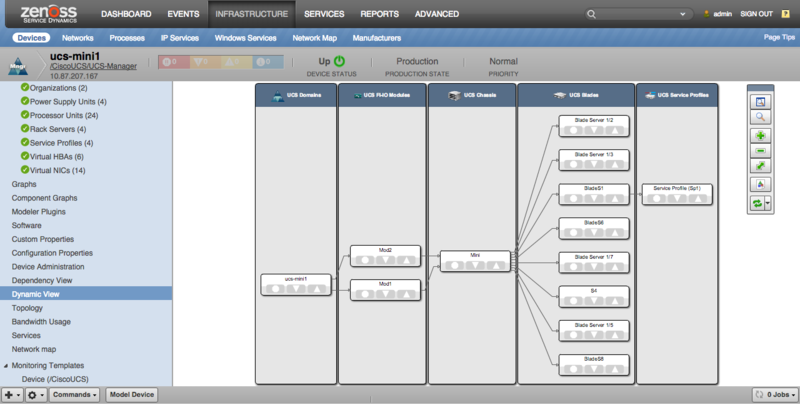Click the UCS Manager device icon beside ucs-mini1

pyautogui.click(x=18, y=67)
